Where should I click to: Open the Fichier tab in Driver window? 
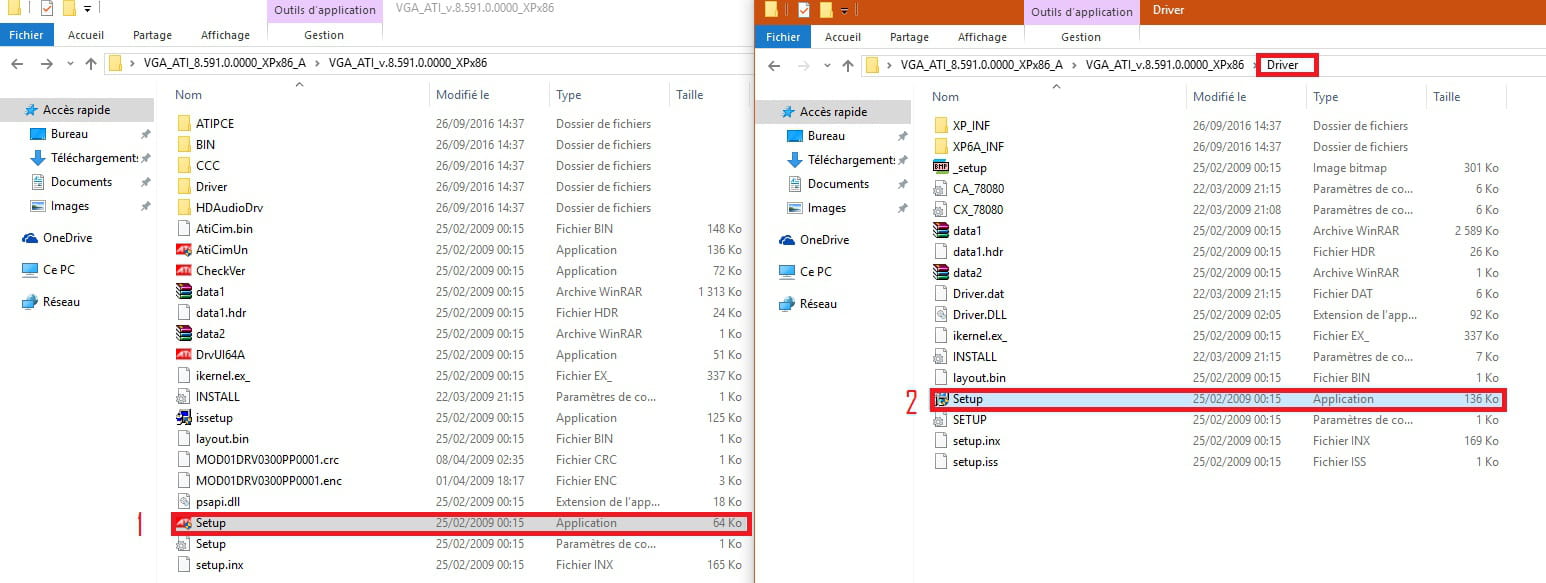click(783, 37)
